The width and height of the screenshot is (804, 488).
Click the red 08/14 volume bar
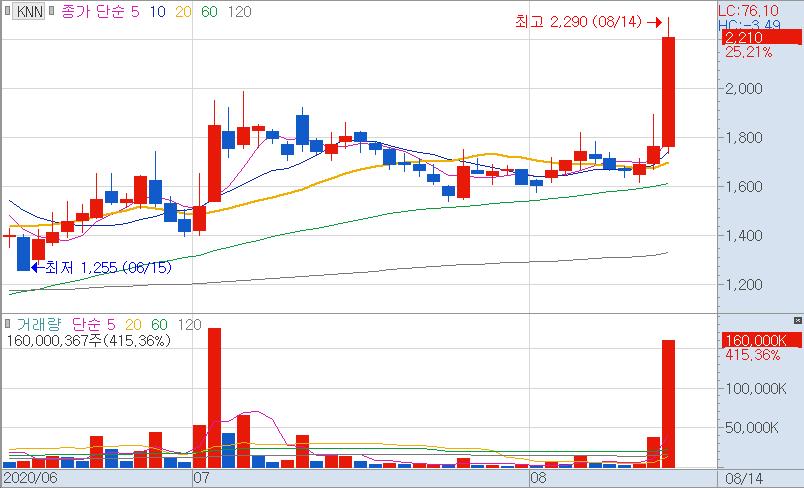(x=668, y=404)
